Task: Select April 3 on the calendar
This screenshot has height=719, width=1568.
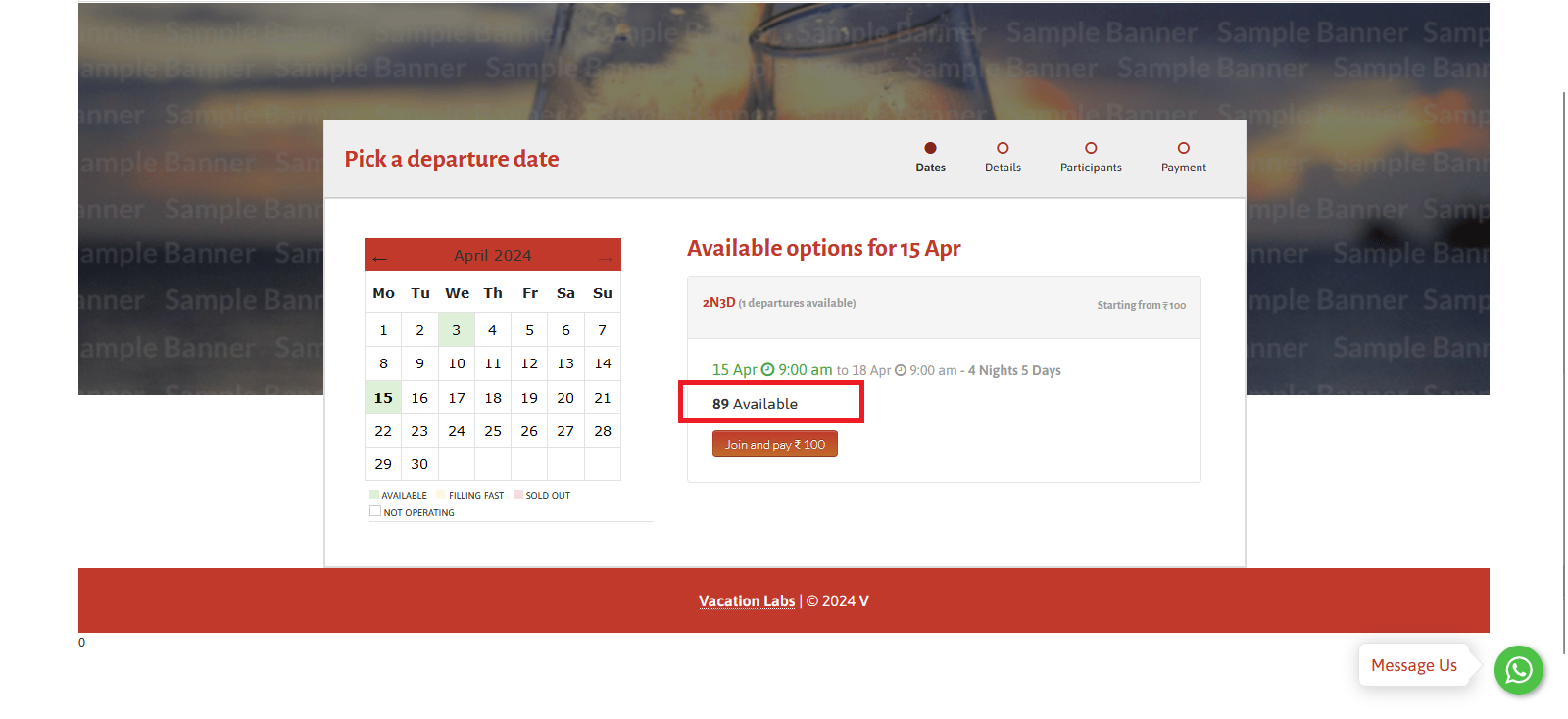Action: click(456, 330)
